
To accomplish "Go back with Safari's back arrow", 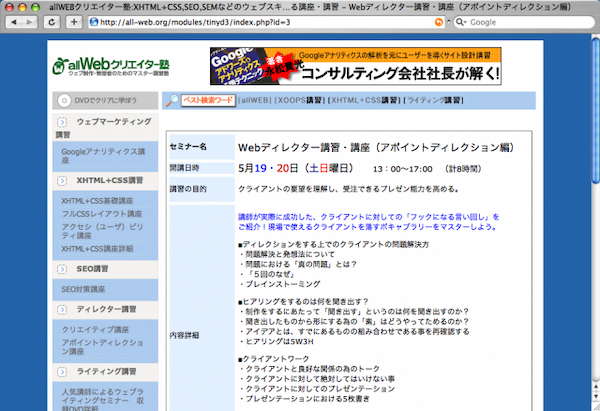I will [14, 22].
